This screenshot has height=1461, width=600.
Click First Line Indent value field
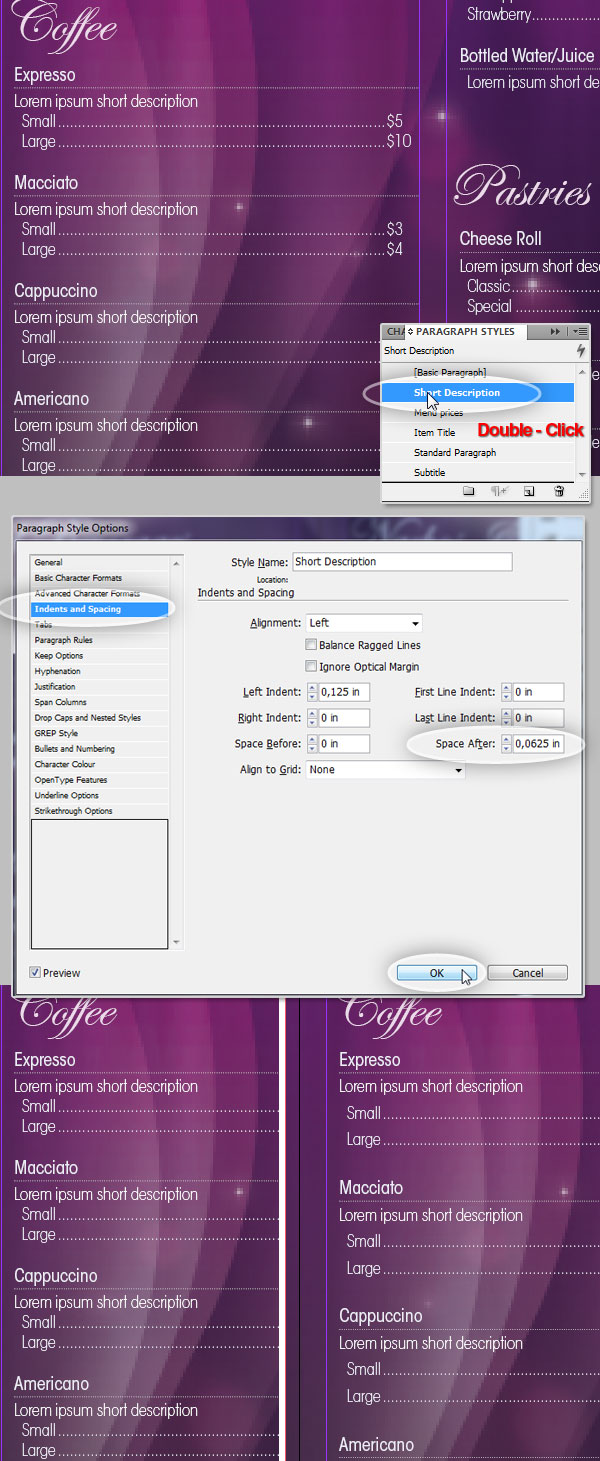click(538, 692)
